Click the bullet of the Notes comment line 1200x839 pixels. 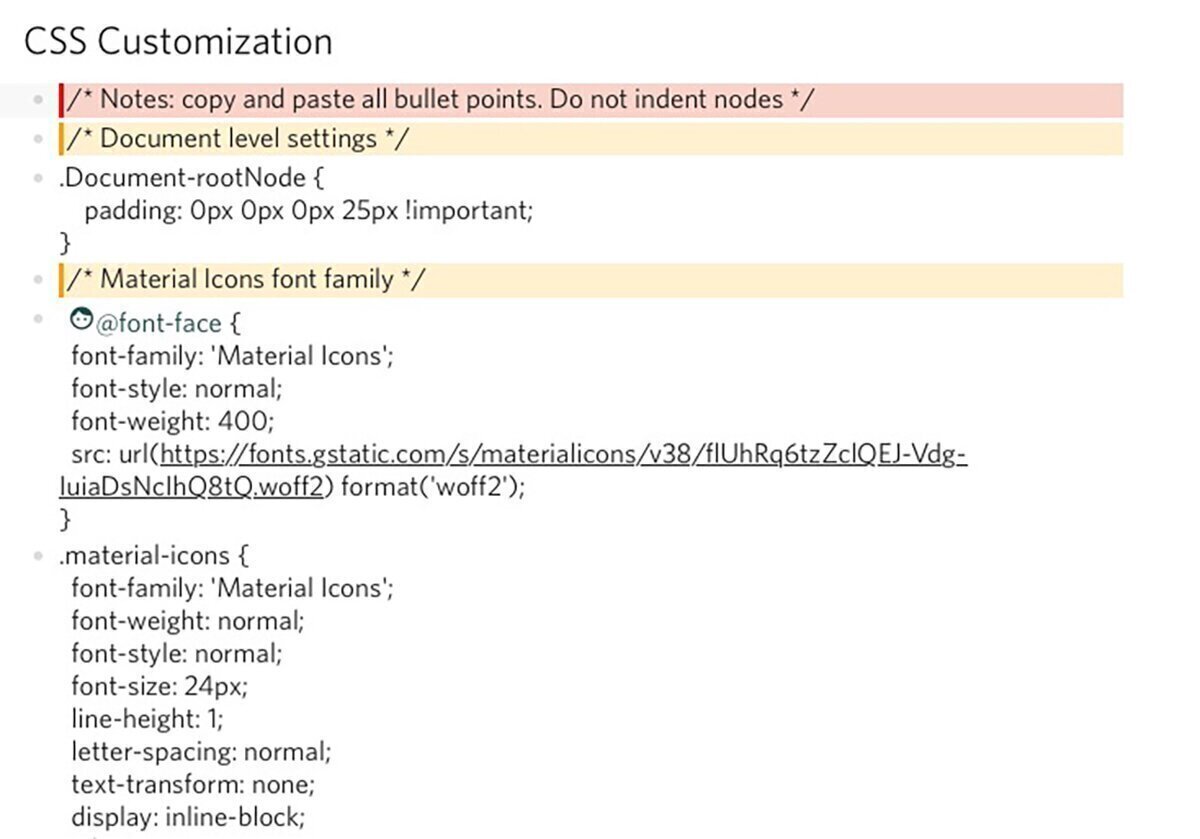(38, 100)
